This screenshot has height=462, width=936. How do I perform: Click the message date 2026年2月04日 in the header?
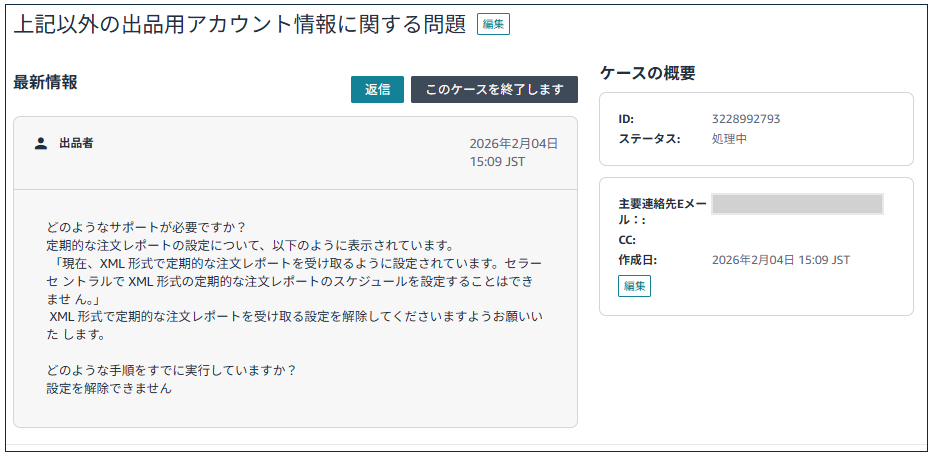(x=514, y=144)
